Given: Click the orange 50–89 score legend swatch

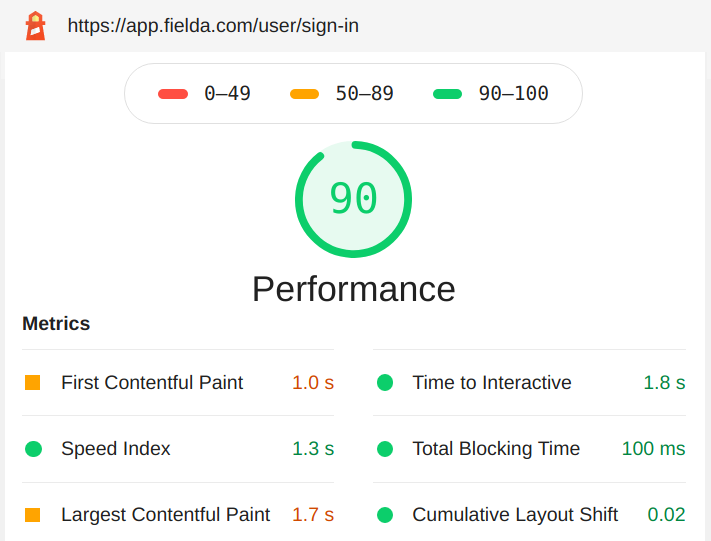Looking at the screenshot, I should [304, 94].
